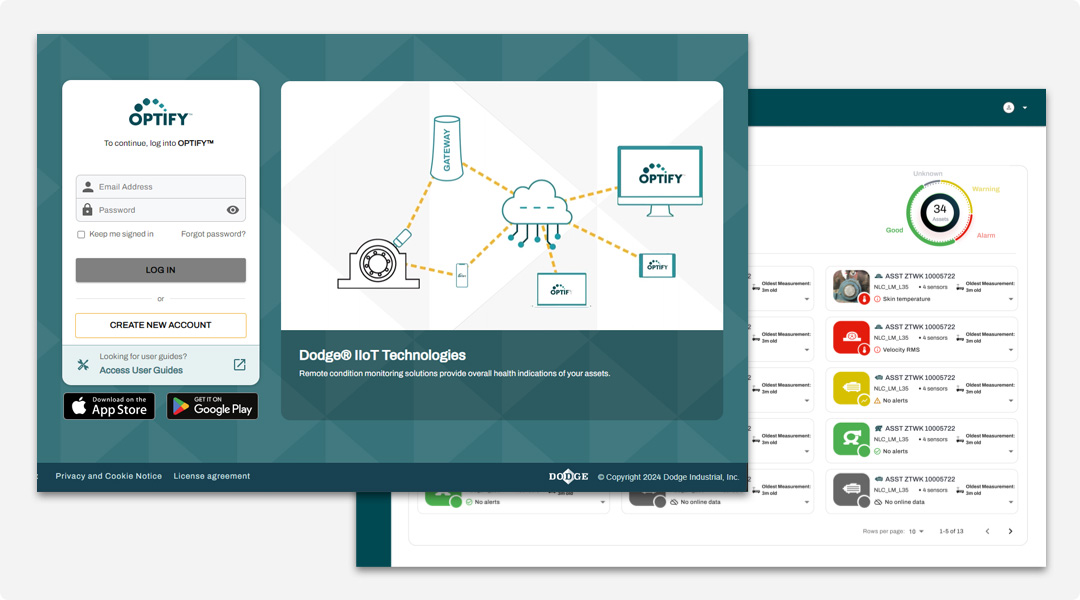Go to next page of asset list

coord(1010,531)
